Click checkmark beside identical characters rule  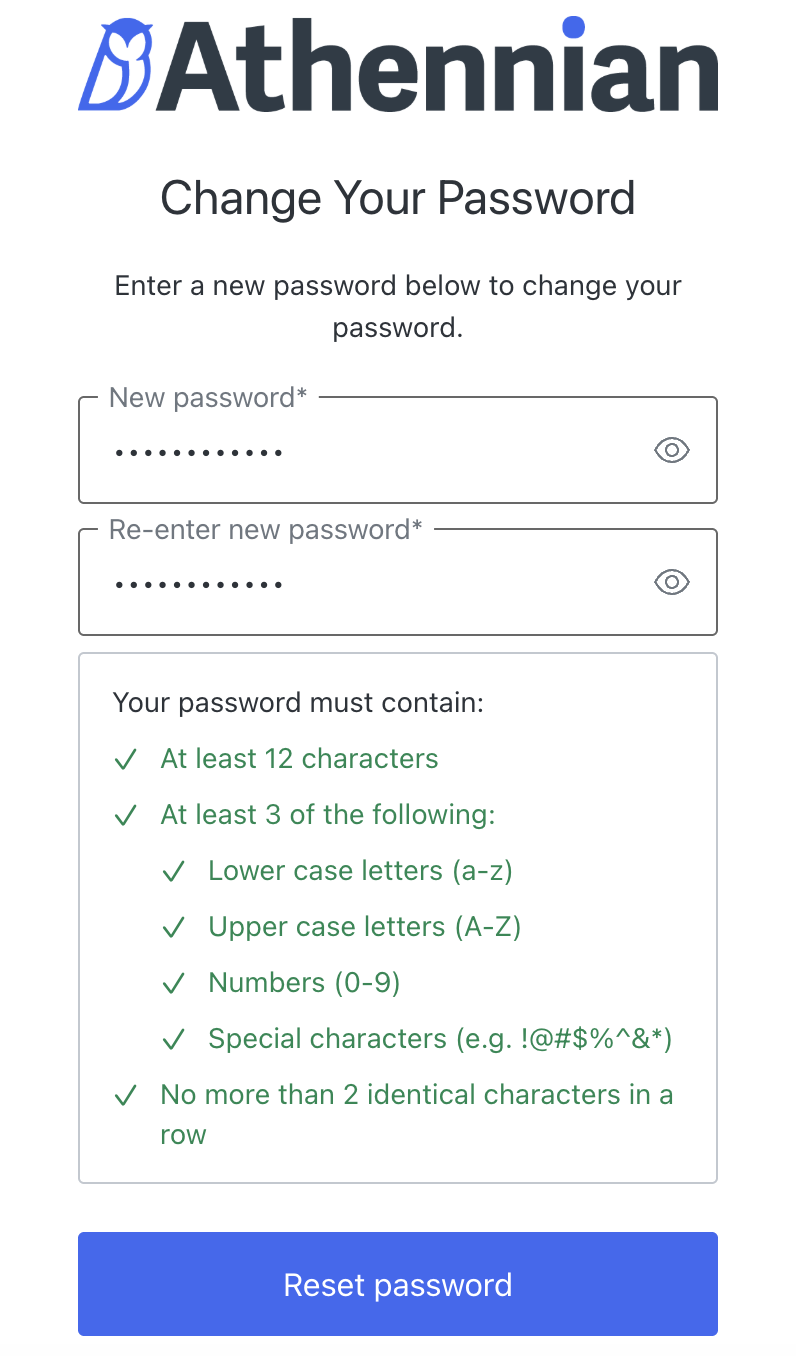(126, 1096)
